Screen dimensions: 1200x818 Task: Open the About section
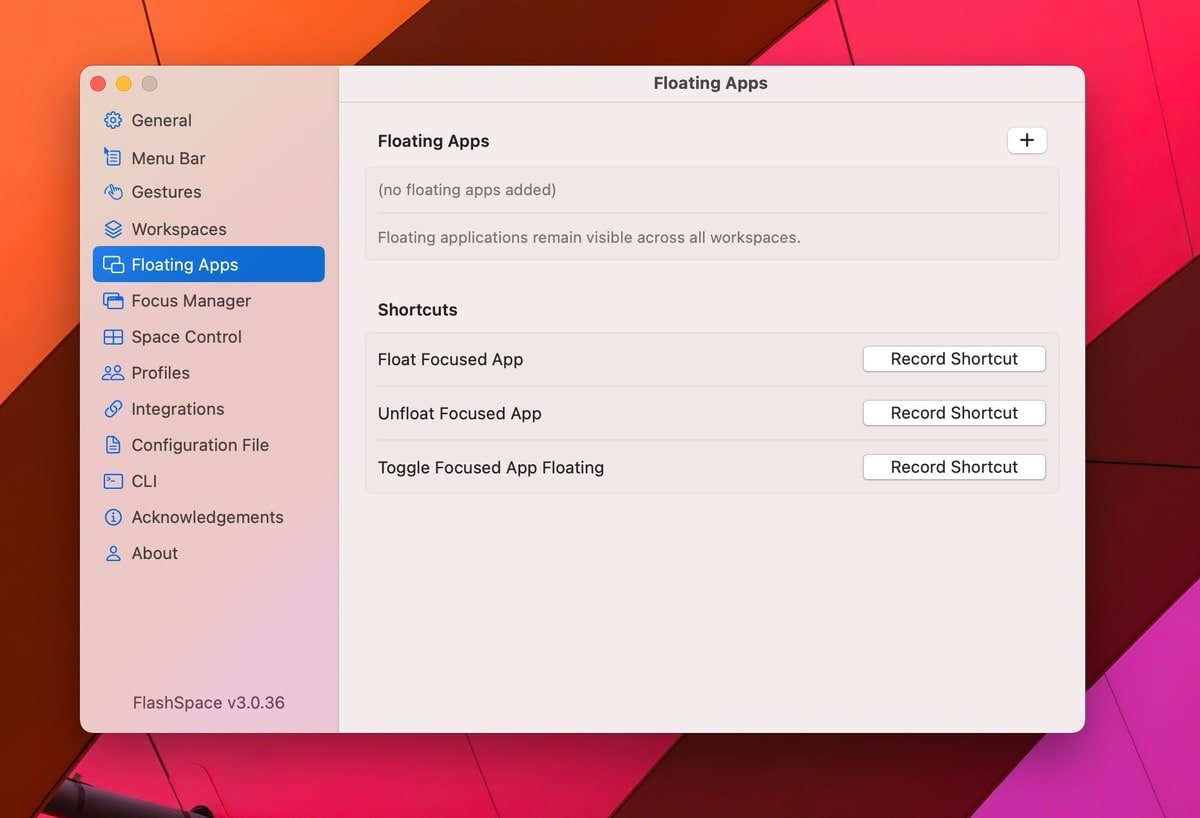[x=154, y=553]
